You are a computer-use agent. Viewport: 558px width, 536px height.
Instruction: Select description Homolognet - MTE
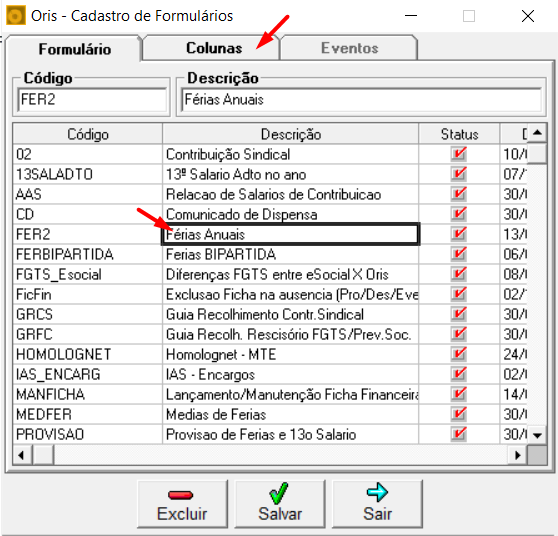coord(291,354)
